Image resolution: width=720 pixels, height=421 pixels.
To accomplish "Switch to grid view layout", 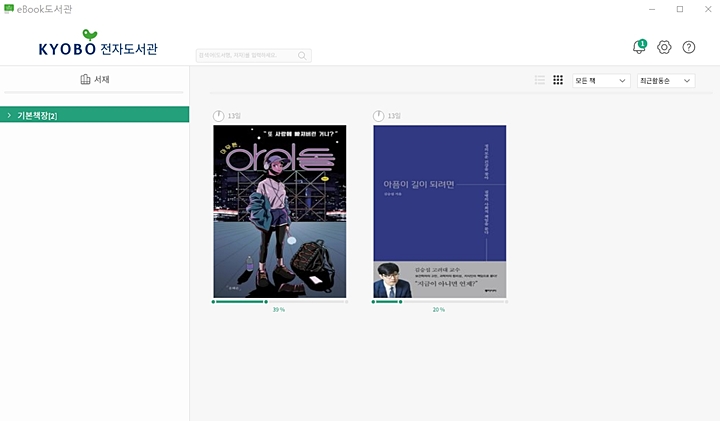I will (x=558, y=80).
